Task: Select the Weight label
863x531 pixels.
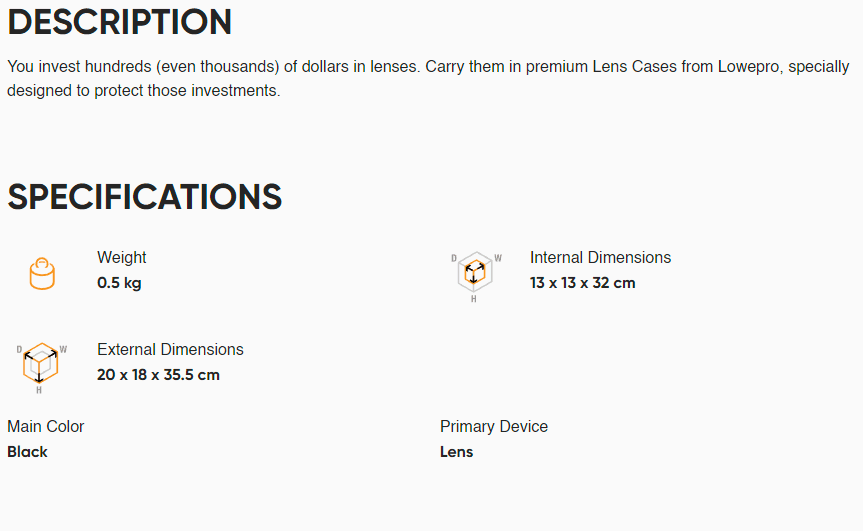Action: tap(122, 258)
